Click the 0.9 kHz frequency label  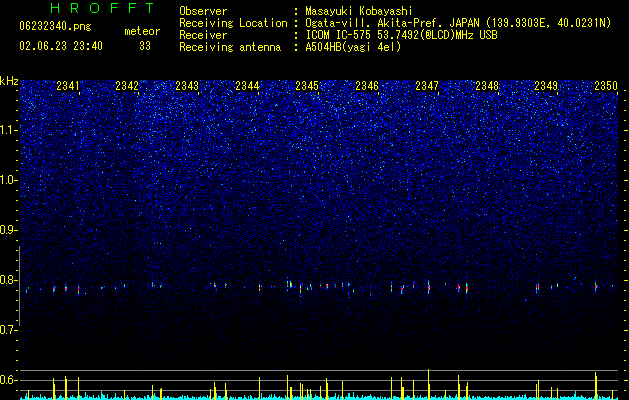[x=8, y=230]
